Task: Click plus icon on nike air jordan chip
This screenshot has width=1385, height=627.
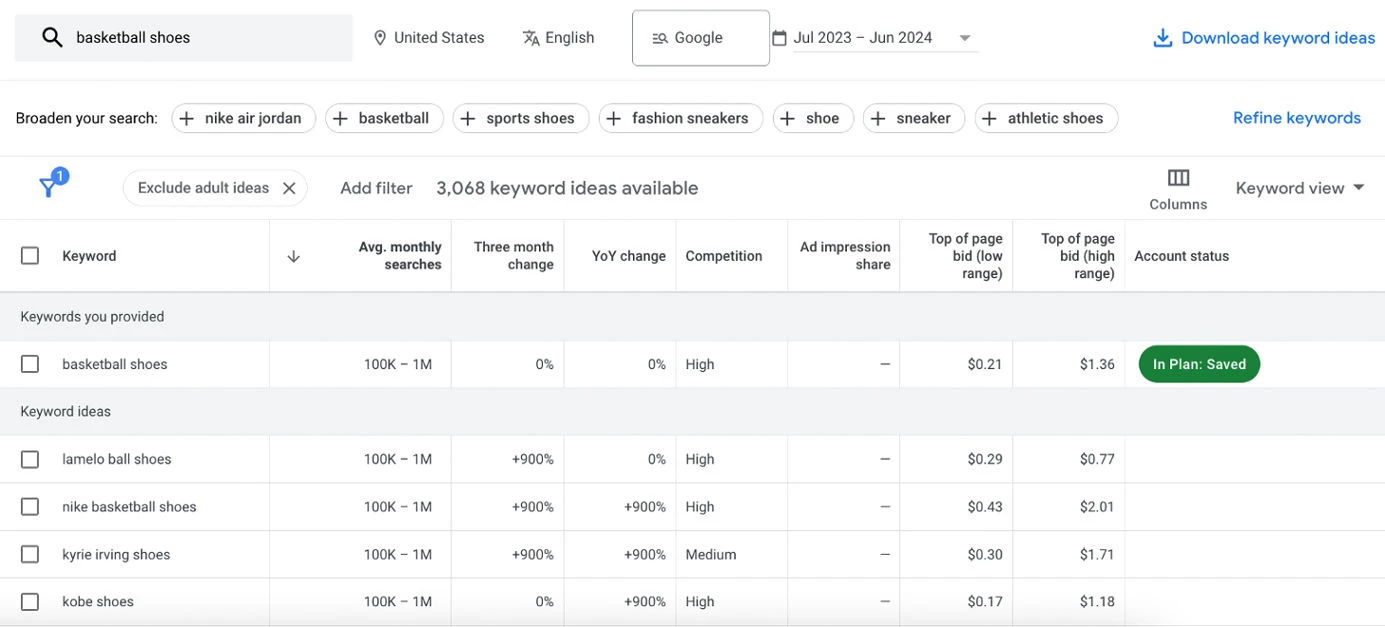Action: pos(187,118)
